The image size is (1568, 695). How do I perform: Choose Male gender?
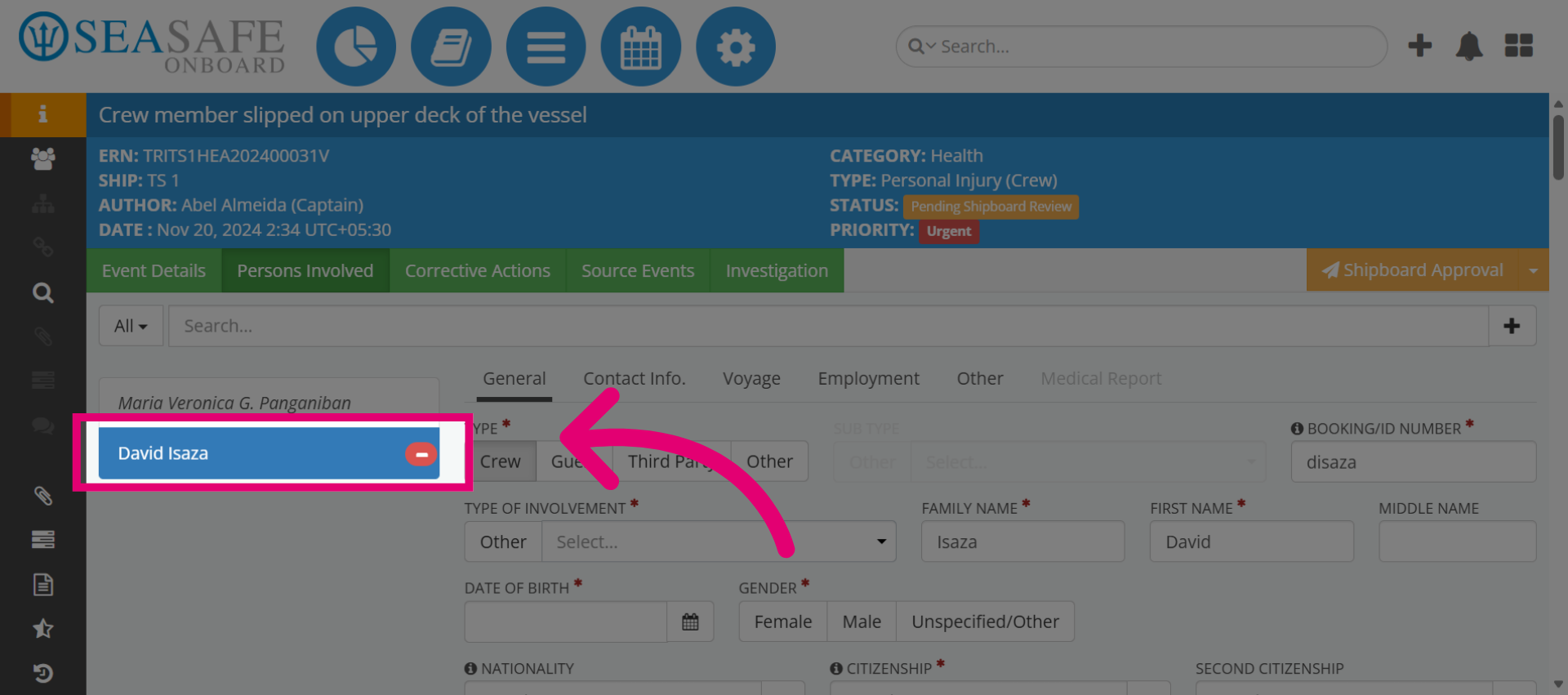pyautogui.click(x=862, y=621)
